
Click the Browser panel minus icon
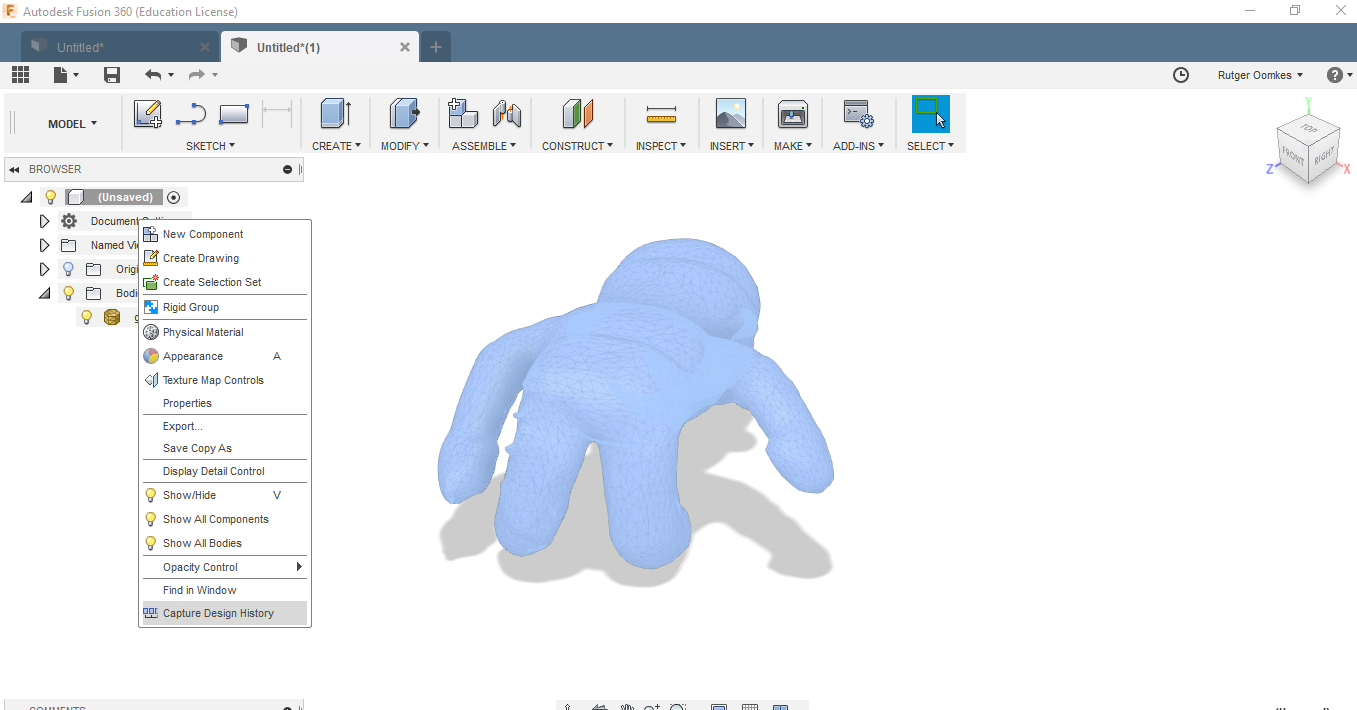pos(287,169)
